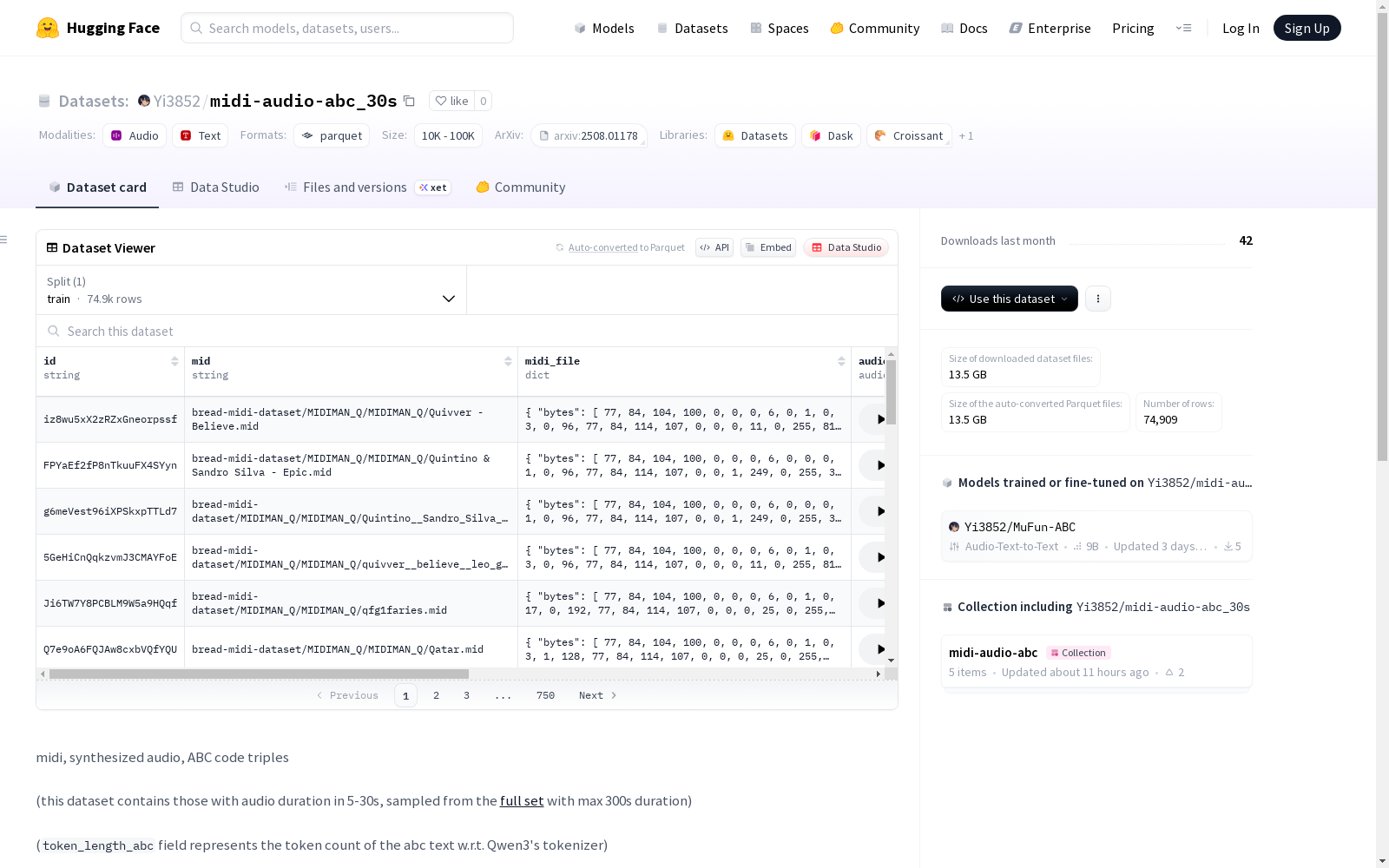1389x868 pixels.
Task: Open the collapsed sidebar menu icon at left edge
Action: pyautogui.click(x=4, y=240)
